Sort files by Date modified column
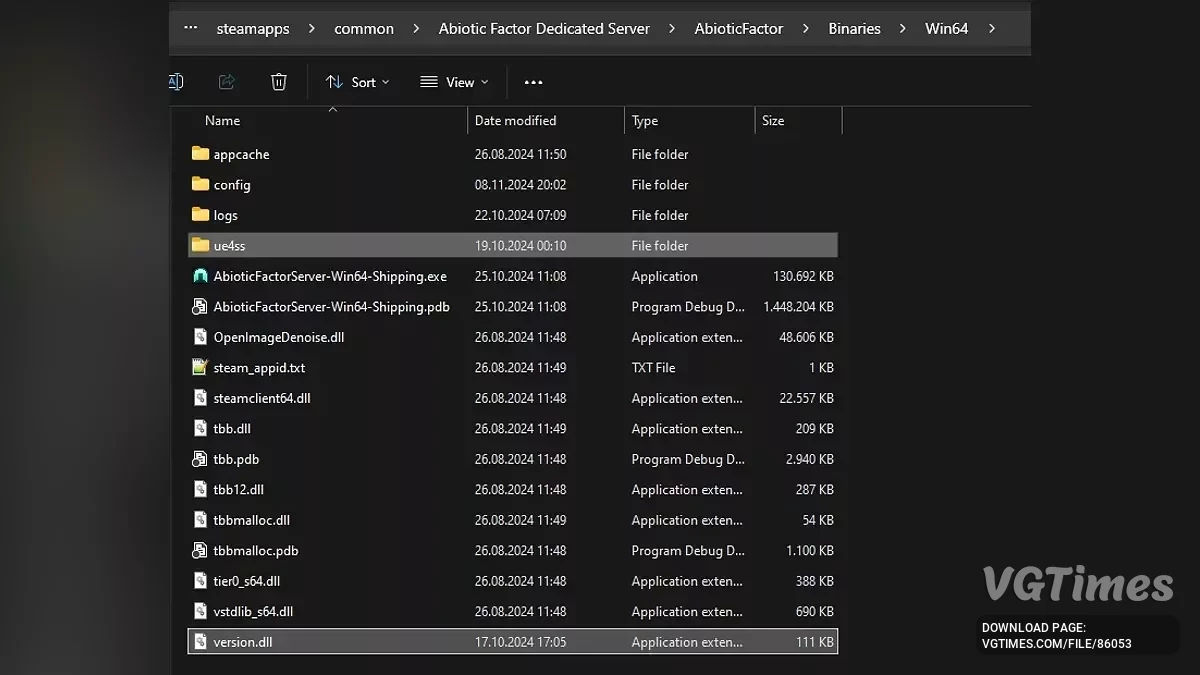The image size is (1200, 675). [515, 121]
